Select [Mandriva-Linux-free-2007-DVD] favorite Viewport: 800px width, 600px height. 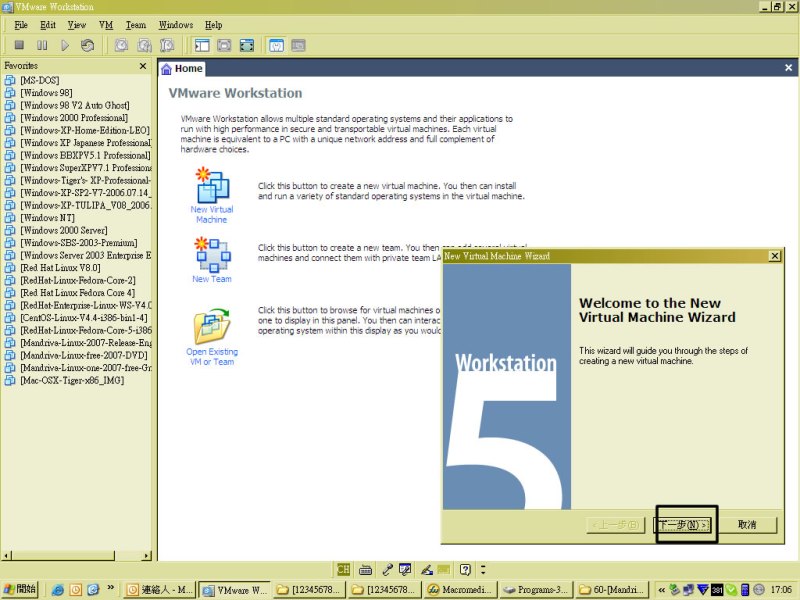click(x=84, y=355)
